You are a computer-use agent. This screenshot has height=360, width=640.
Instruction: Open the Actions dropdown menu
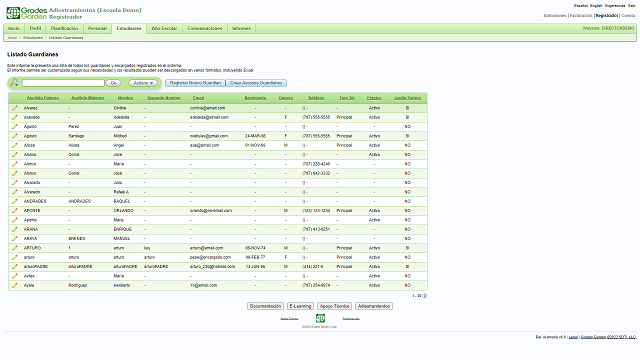pos(143,83)
